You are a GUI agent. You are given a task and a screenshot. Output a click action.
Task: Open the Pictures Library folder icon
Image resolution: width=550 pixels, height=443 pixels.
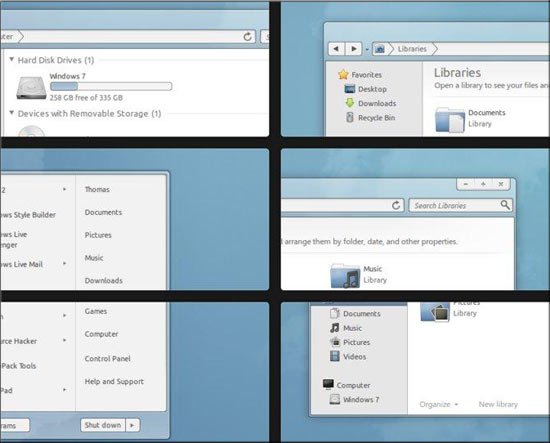(x=435, y=311)
